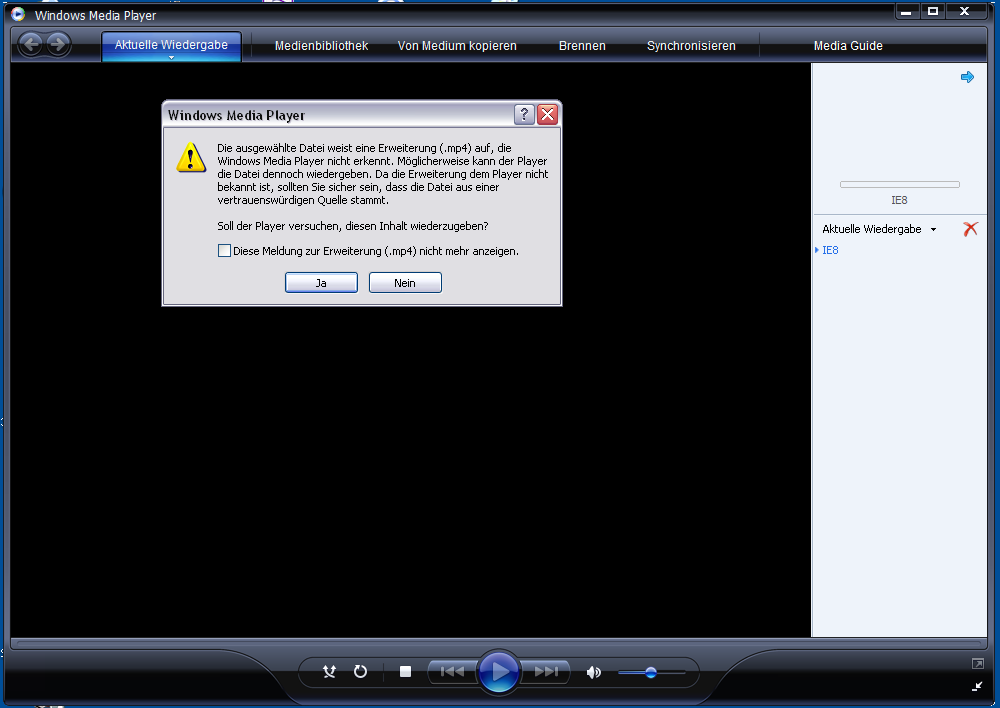
Task: Skip to the previous track
Action: pyautogui.click(x=452, y=671)
